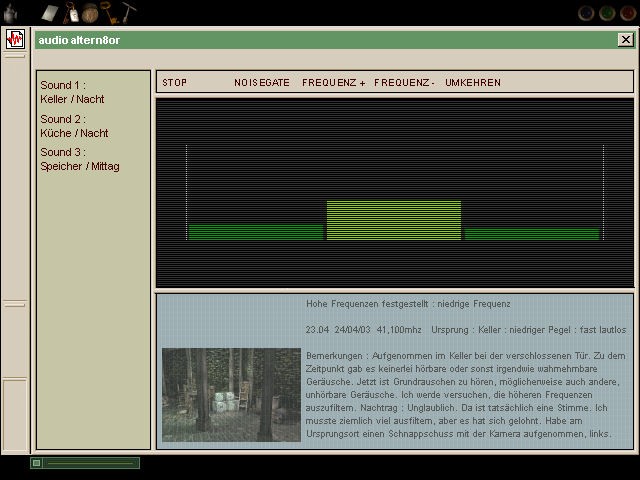The image size is (640, 480).
Task: Decrease frequency with FREQUENZ -
Action: [x=404, y=82]
